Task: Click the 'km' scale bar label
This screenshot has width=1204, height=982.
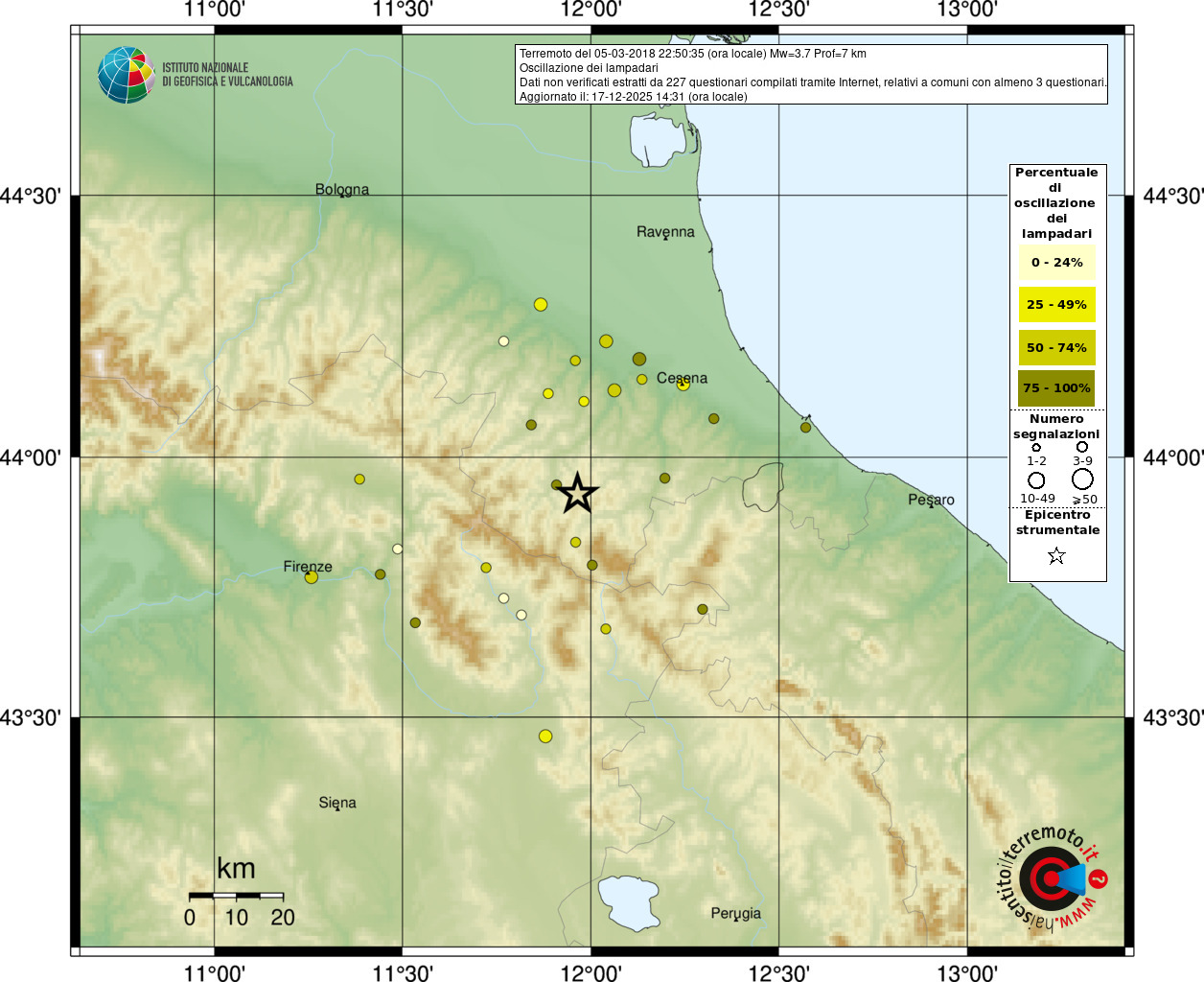Action: (236, 869)
